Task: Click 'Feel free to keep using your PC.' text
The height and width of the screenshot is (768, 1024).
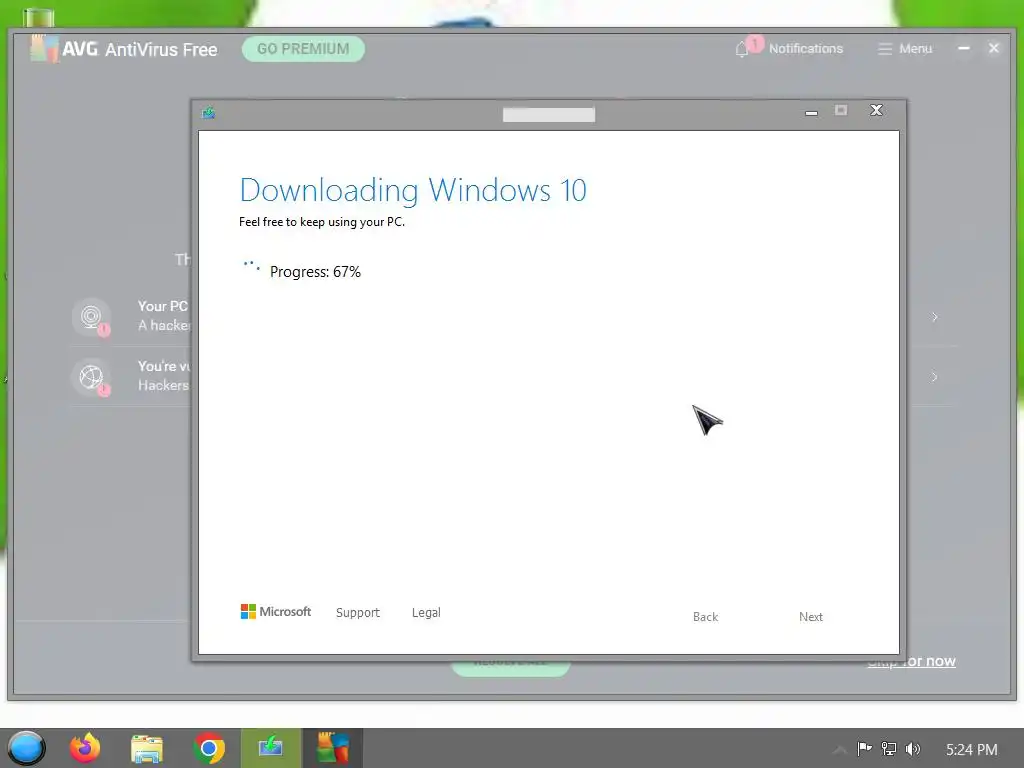Action: [321, 222]
